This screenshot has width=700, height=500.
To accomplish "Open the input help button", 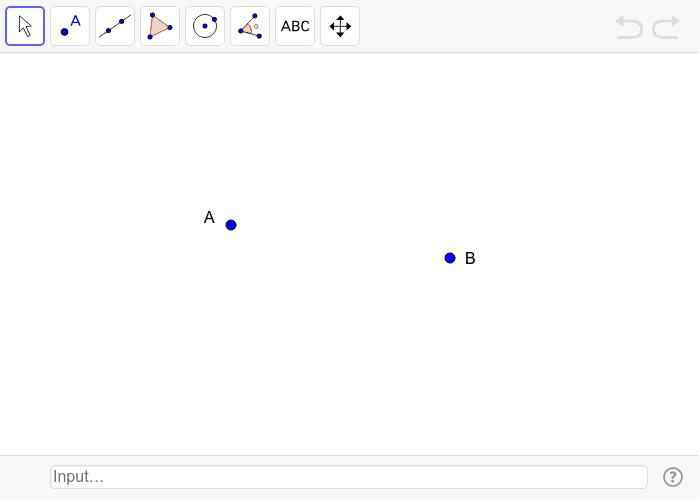I will click(x=673, y=477).
